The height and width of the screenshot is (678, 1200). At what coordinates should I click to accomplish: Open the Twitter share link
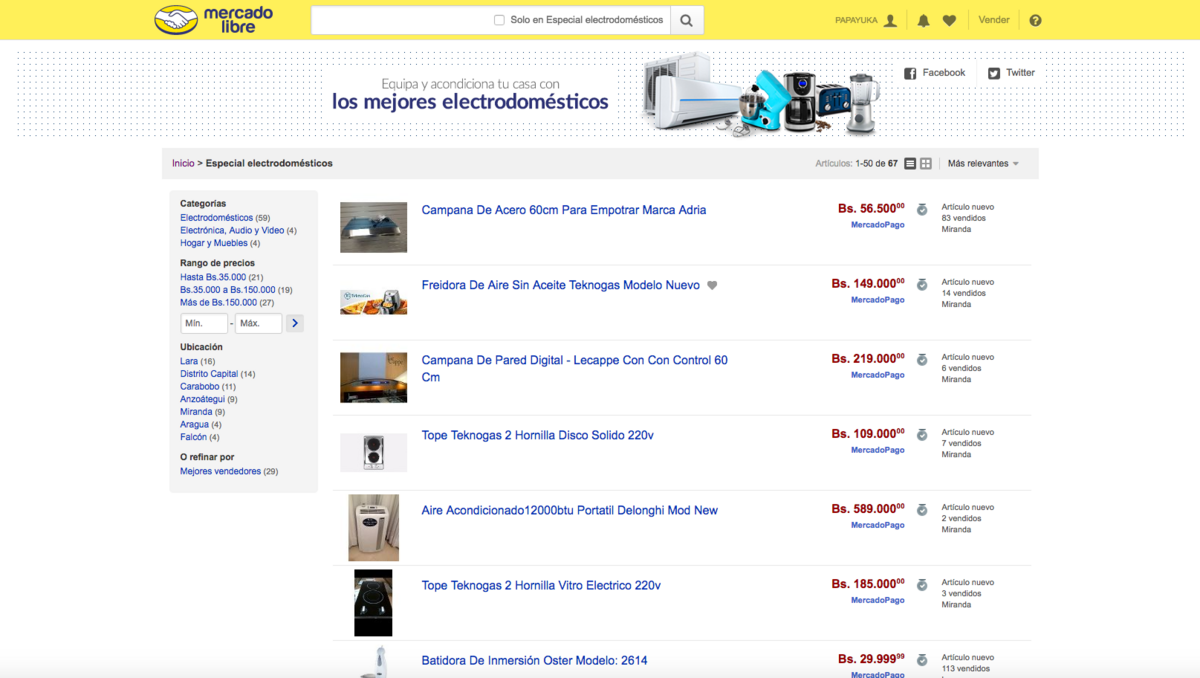[x=1011, y=73]
